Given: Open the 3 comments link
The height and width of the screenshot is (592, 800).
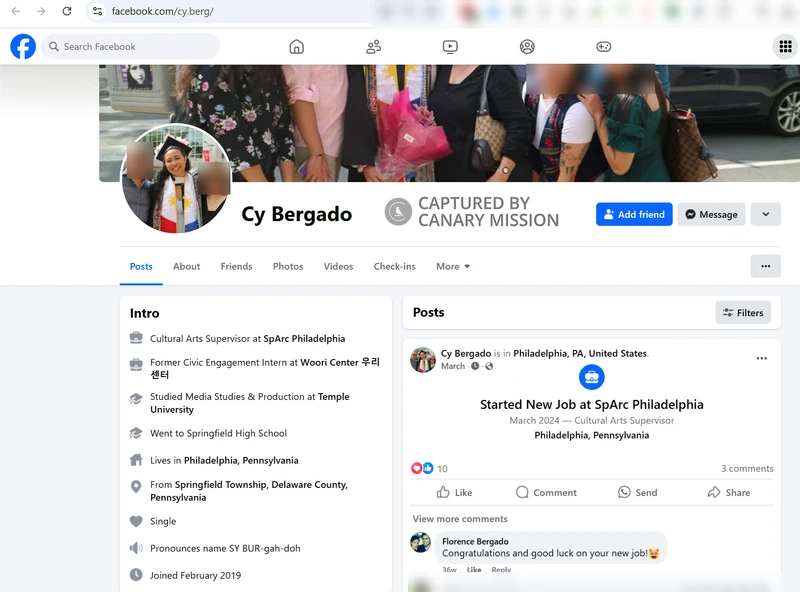Looking at the screenshot, I should pos(747,468).
